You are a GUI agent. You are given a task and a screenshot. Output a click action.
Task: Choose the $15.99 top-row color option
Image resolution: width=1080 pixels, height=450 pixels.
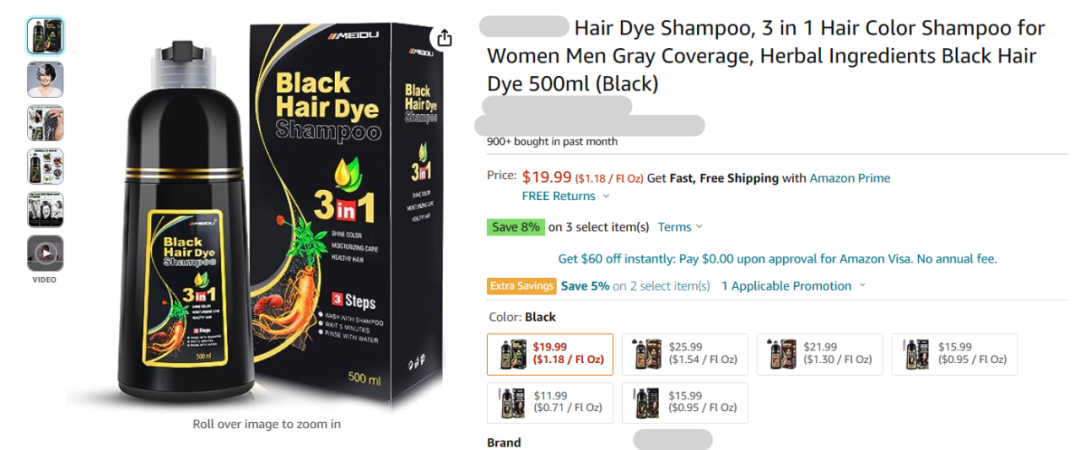[955, 354]
